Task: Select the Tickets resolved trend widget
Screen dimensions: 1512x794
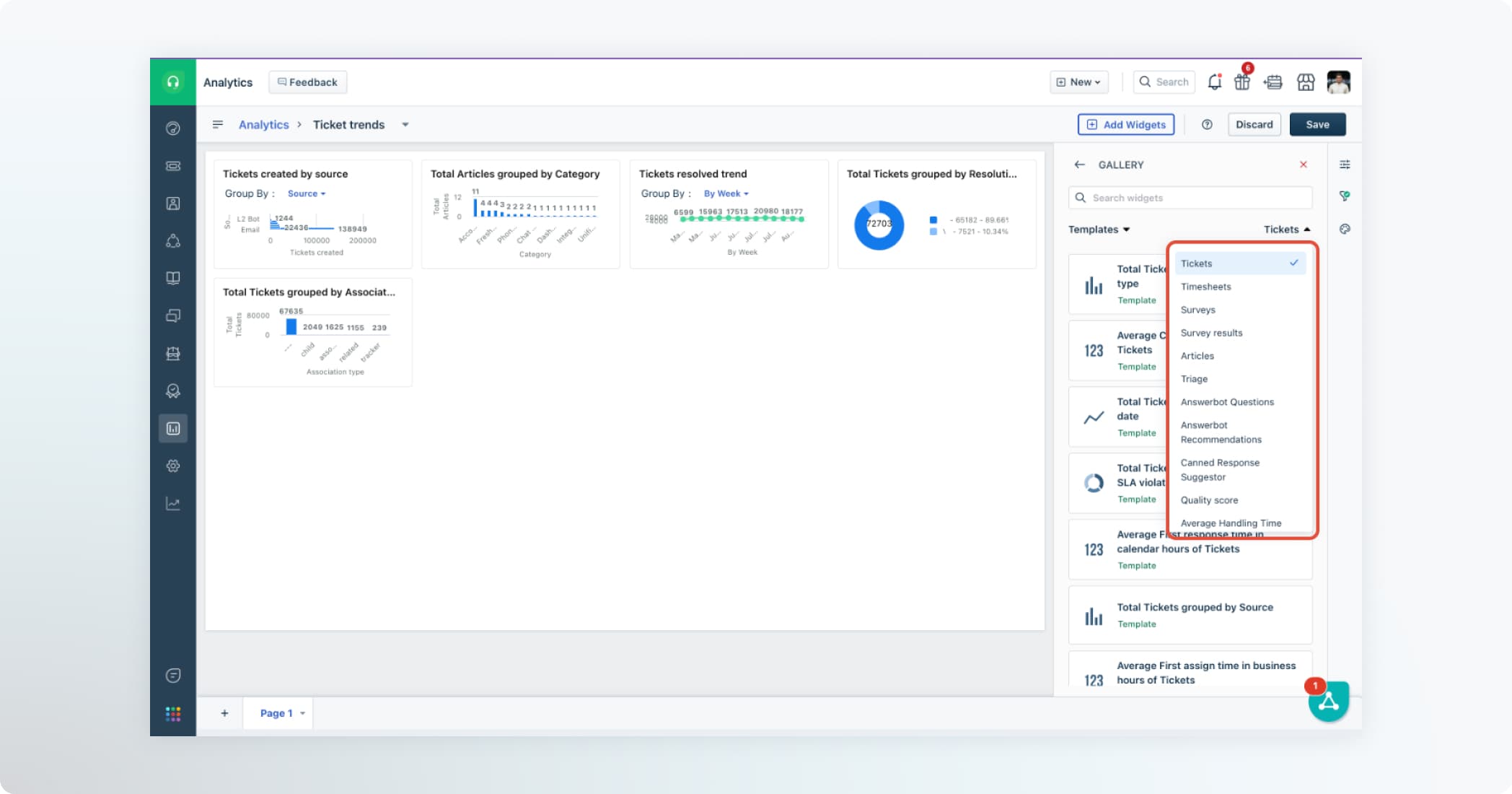Action: click(729, 214)
